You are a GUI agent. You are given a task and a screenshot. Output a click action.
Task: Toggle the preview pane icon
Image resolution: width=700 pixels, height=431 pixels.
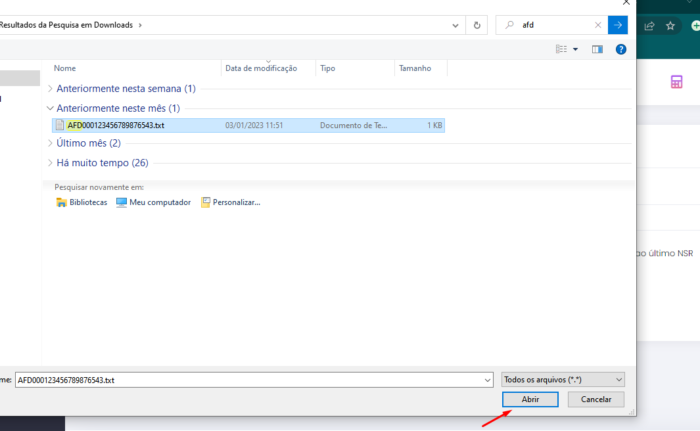[597, 48]
